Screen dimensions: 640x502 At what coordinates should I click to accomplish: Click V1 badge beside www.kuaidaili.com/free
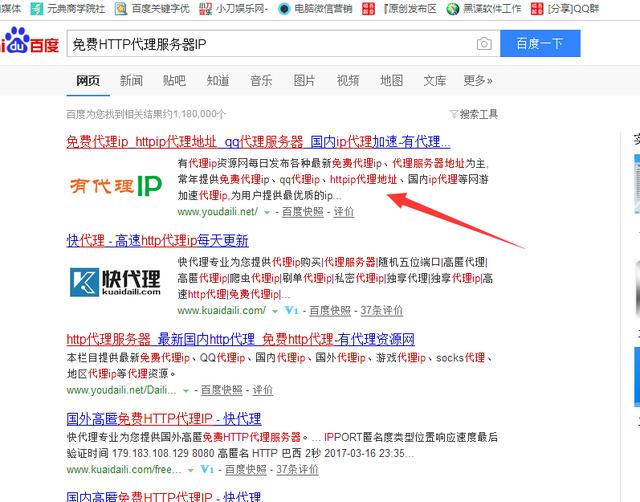pyautogui.click(x=207, y=470)
